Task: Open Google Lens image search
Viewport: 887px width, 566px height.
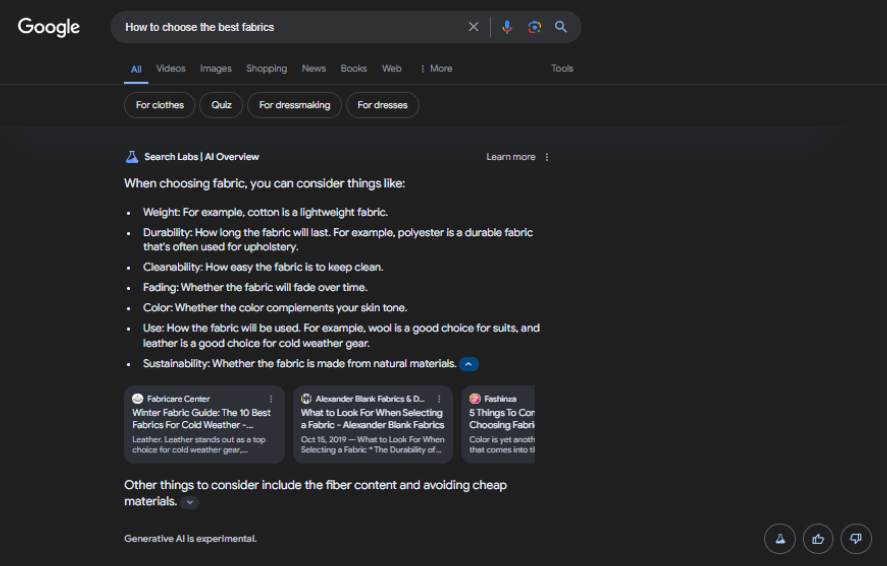Action: coord(534,27)
